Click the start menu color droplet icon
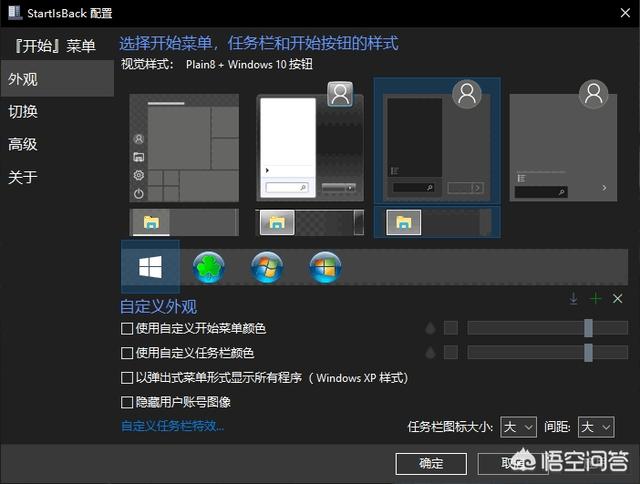Screen dimensions: 640x484 click(430, 328)
